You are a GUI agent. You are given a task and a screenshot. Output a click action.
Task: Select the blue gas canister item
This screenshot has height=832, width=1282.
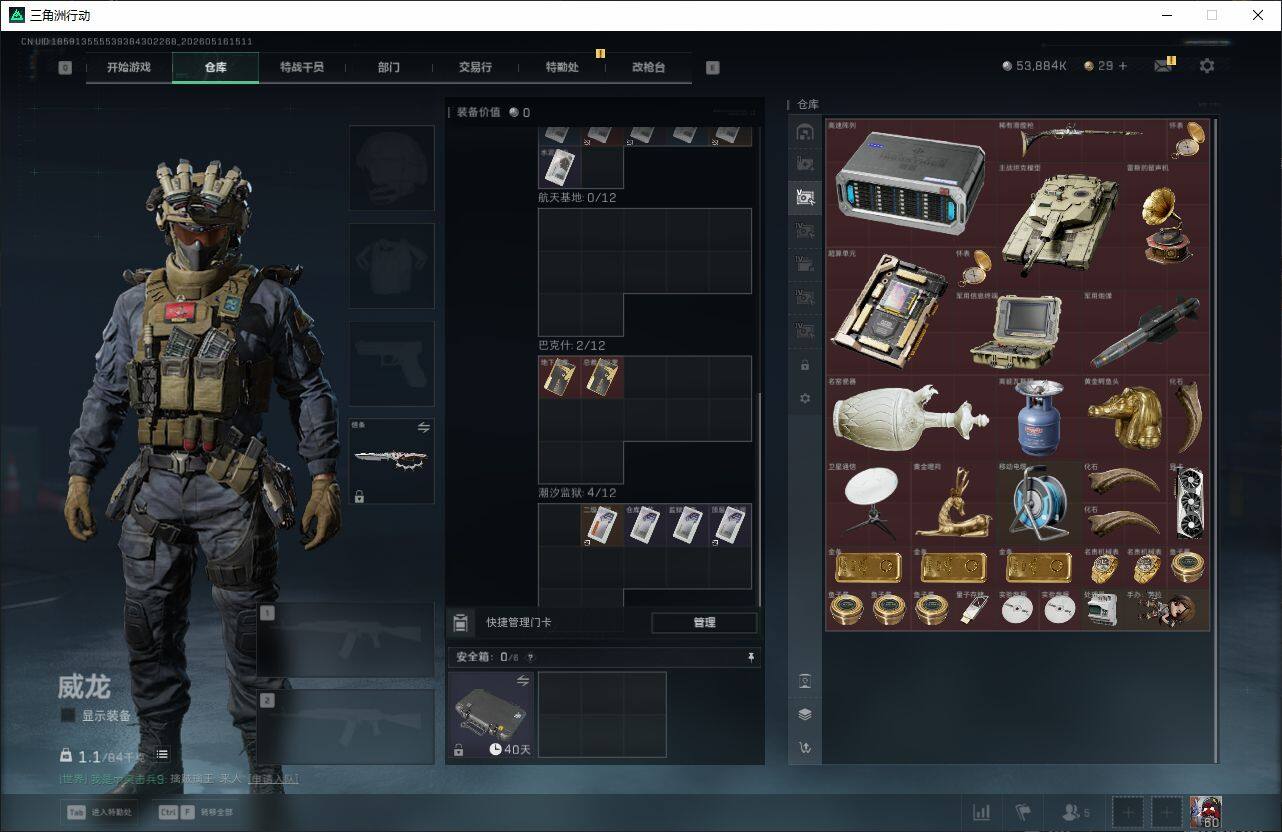(1038, 416)
